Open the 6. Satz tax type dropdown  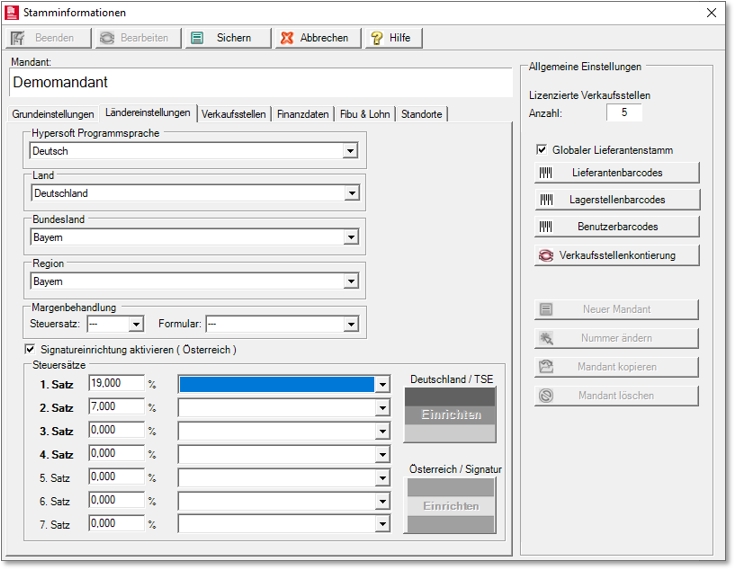coord(382,502)
